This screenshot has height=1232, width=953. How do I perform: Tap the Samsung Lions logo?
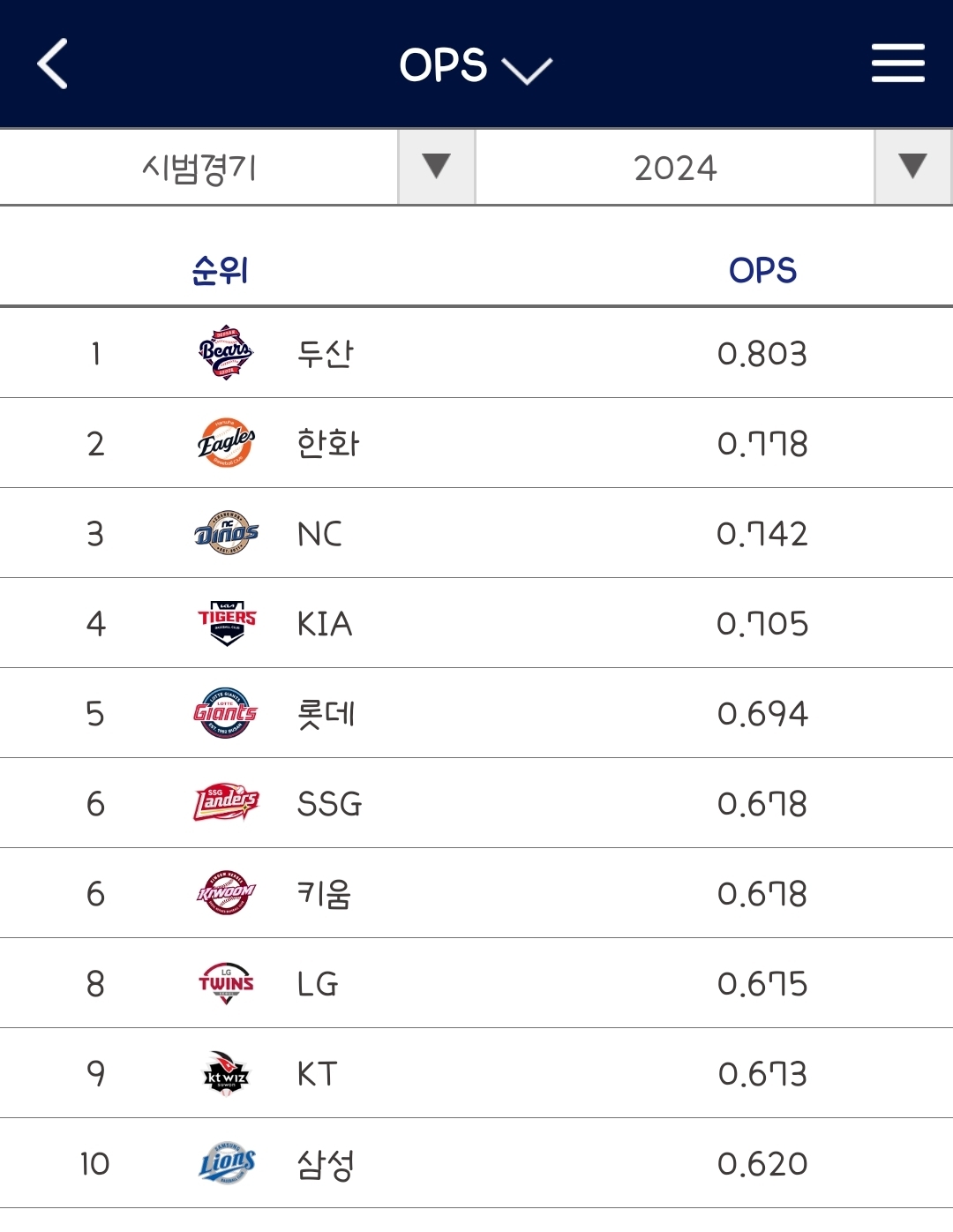[226, 1163]
